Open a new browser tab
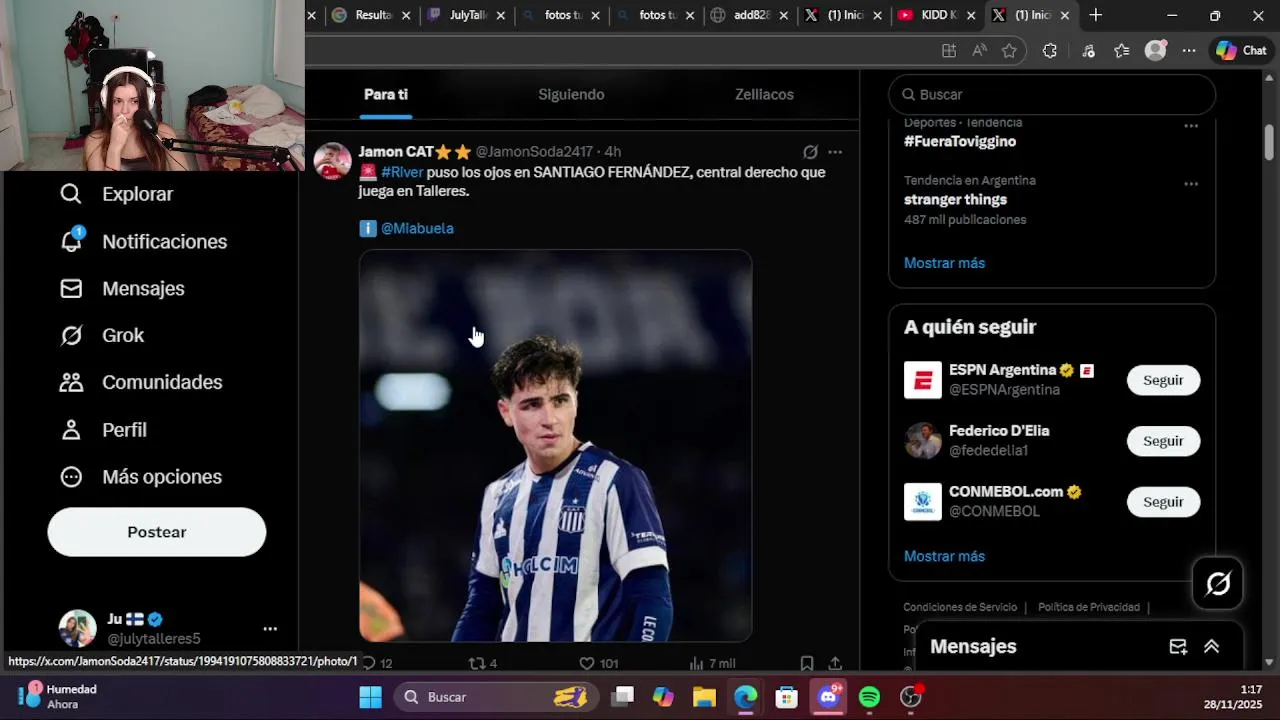The height and width of the screenshot is (720, 1280). coord(1096,15)
